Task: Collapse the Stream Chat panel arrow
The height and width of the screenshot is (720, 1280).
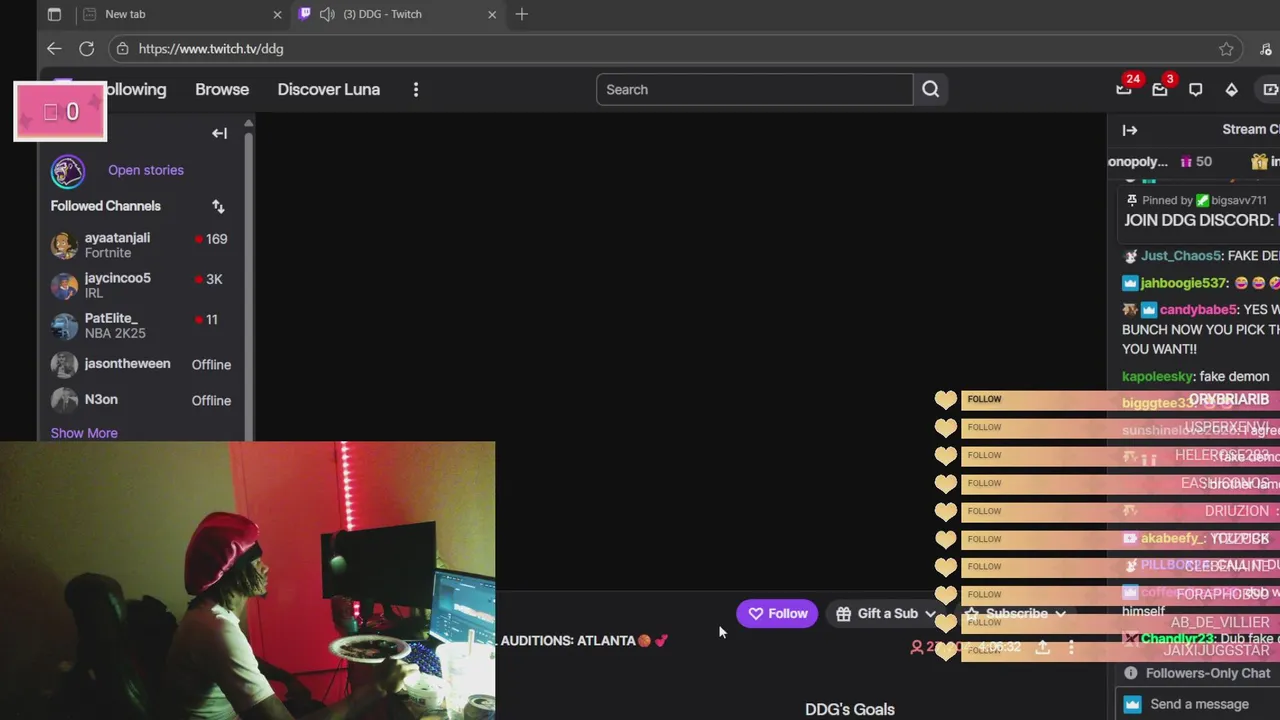Action: (1130, 130)
